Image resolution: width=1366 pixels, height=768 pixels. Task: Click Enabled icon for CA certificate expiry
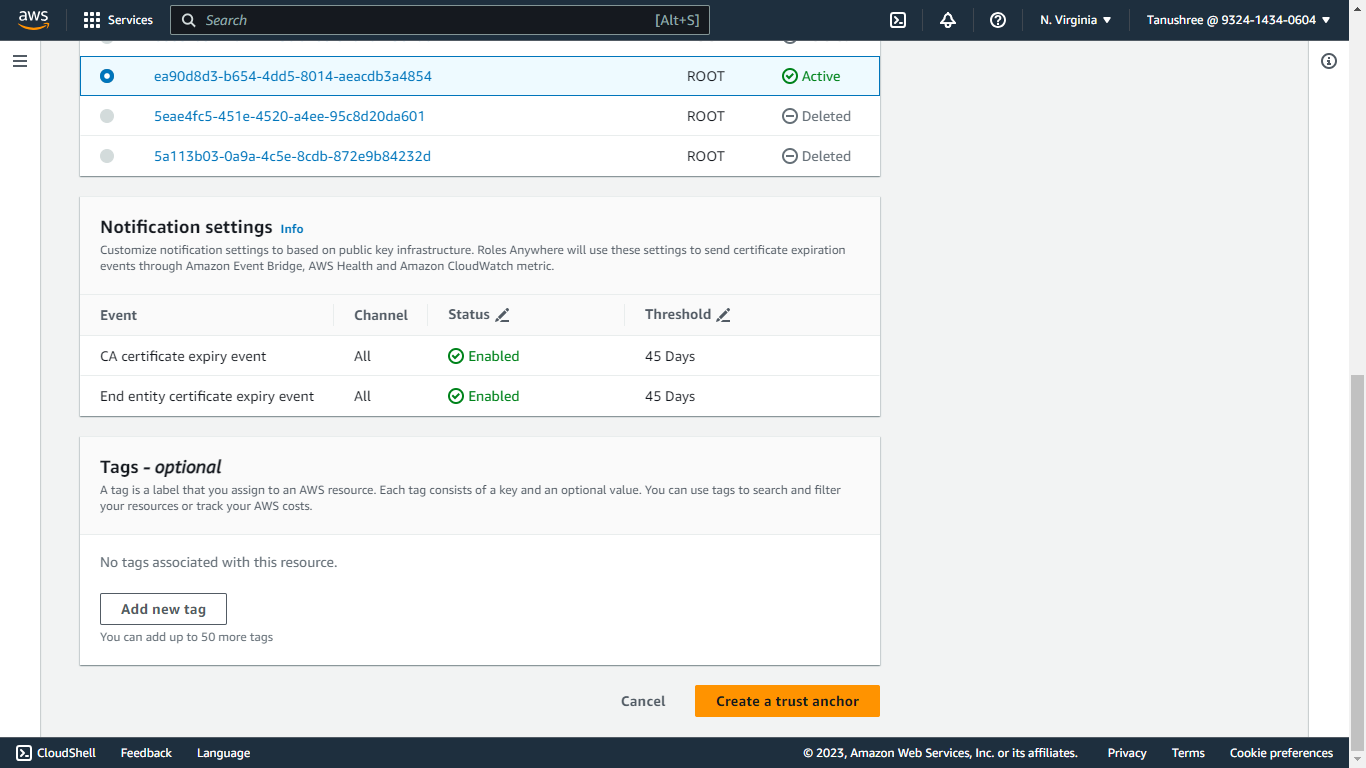456,356
